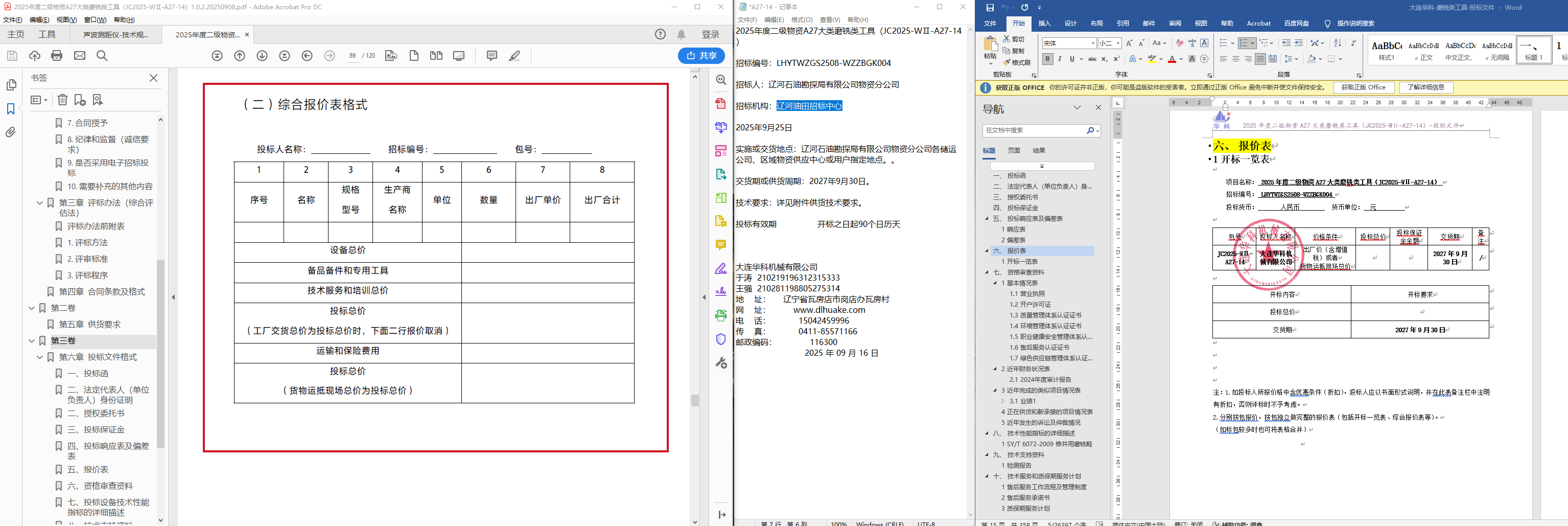1568x526 pixels.
Task: Collapse 第六章 投标文件格式 bookmark
Action: 39,357
